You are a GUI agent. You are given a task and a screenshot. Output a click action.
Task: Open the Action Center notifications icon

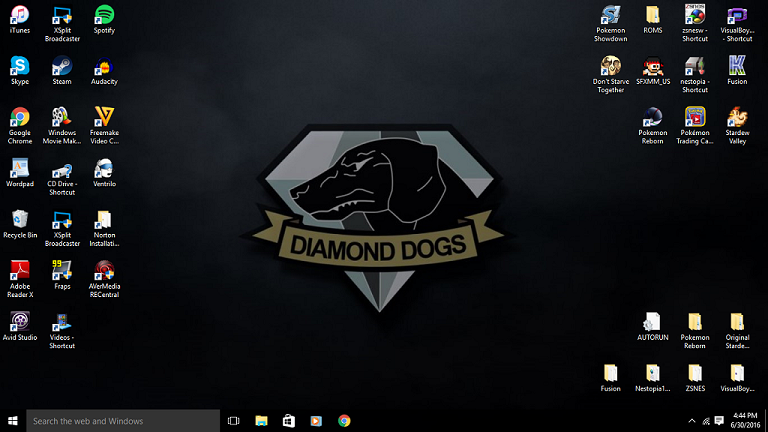pyautogui.click(x=719, y=421)
